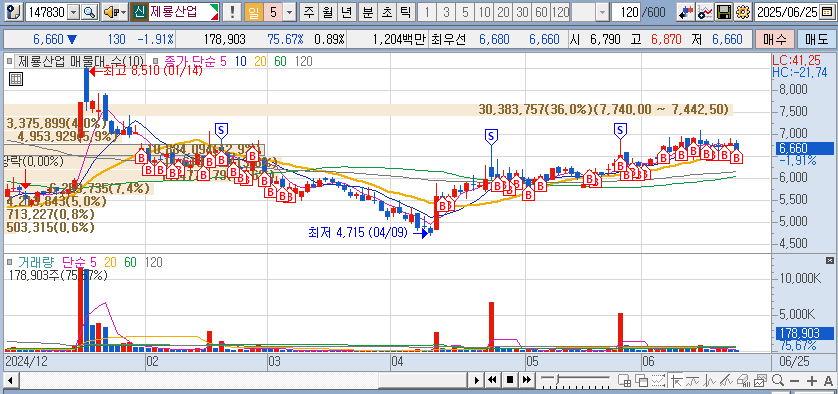Image resolution: width=838 pixels, height=394 pixels.
Task: Click the exclamation mark info button
Action: 231,11
